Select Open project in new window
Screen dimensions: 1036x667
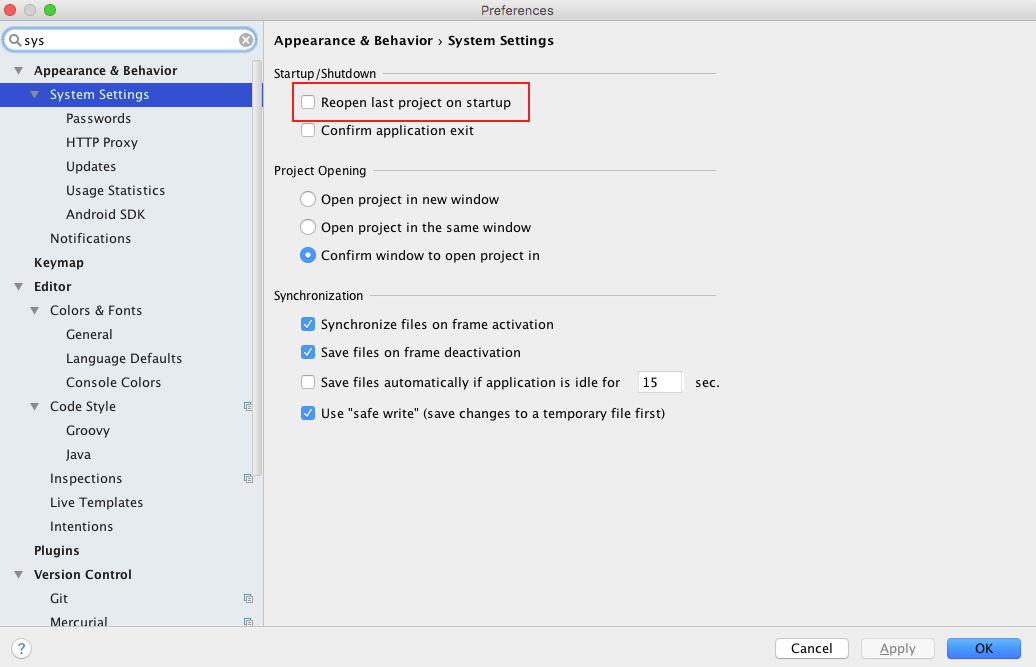308,199
